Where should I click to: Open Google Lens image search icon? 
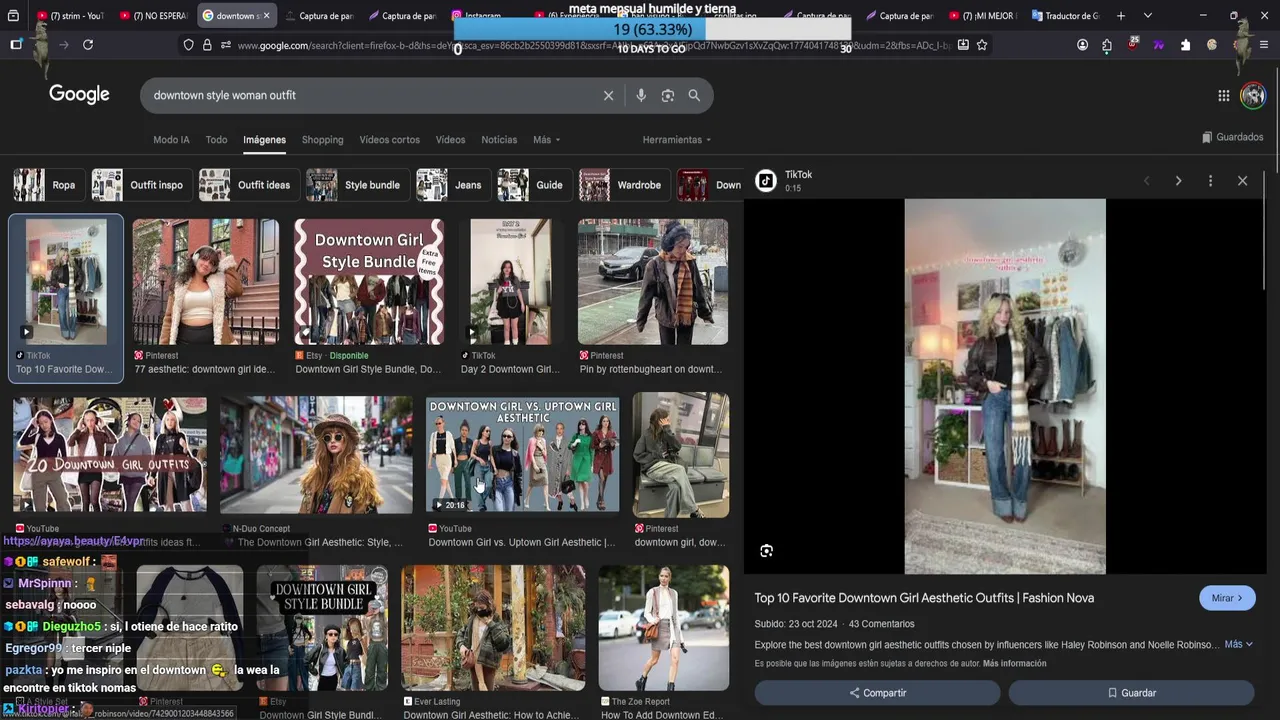point(667,95)
